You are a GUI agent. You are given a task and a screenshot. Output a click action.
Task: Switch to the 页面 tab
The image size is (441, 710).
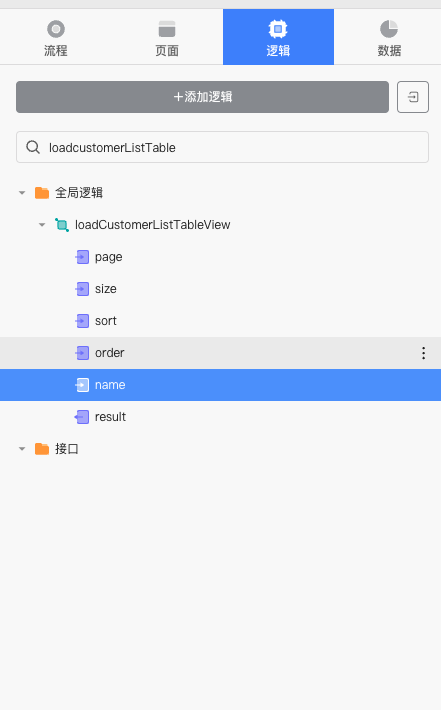pyautogui.click(x=167, y=37)
